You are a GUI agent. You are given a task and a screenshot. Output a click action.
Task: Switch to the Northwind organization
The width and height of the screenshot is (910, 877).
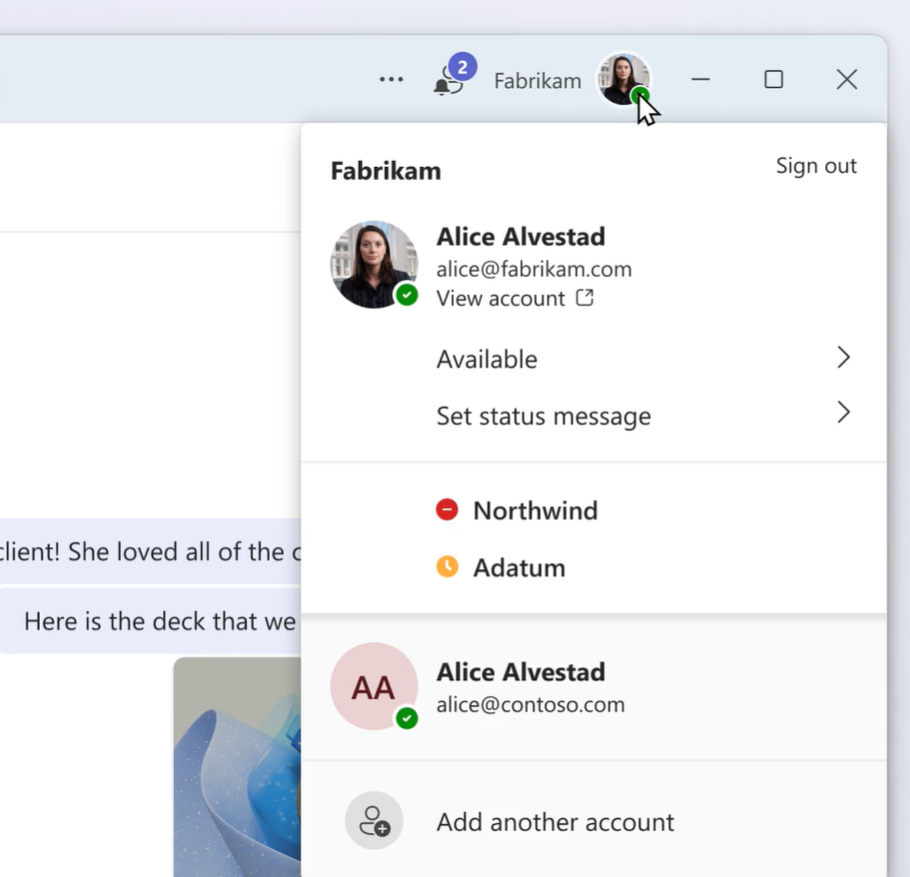pyautogui.click(x=535, y=510)
